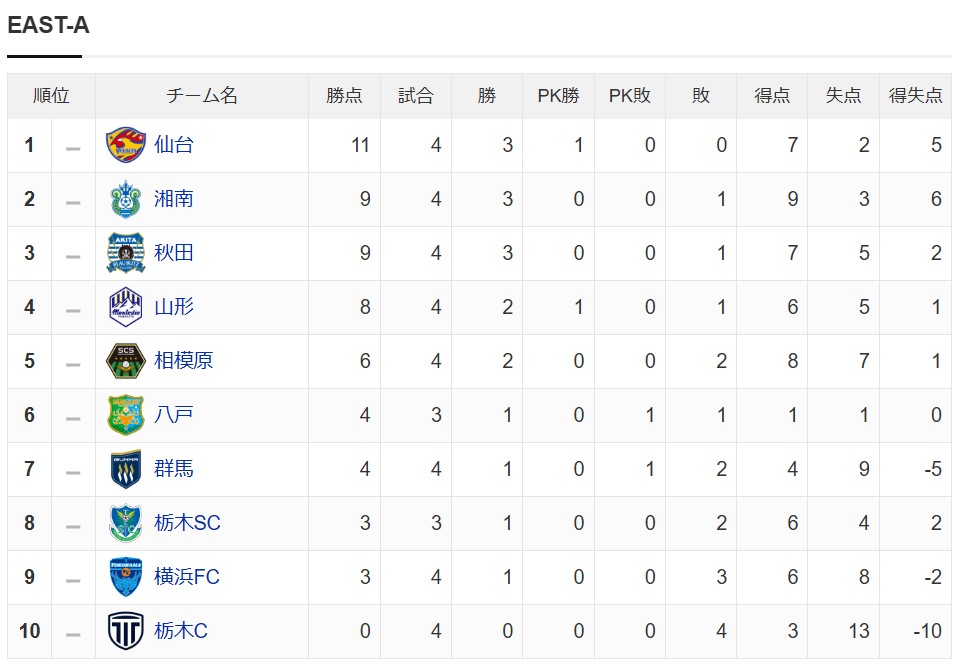Click the 順位 column header
958x668 pixels.
[51, 96]
